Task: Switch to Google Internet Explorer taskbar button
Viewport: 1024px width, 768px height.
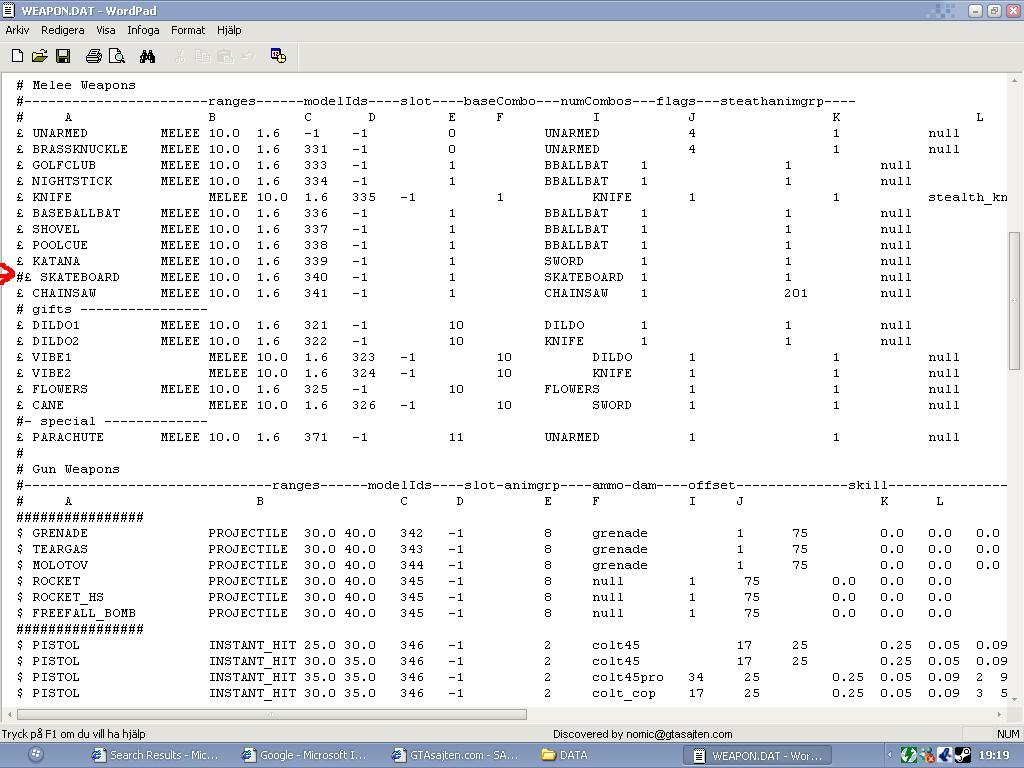Action: pos(306,755)
